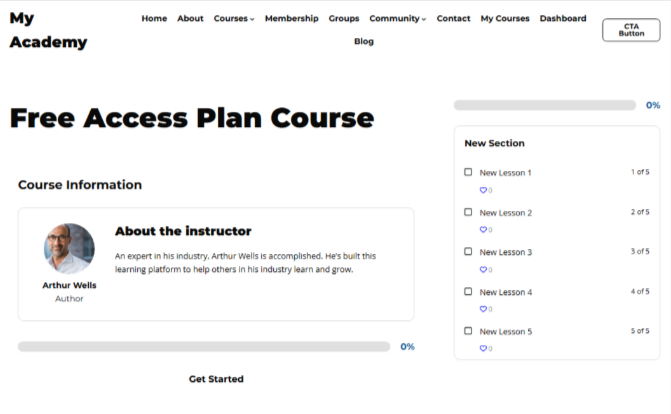The width and height of the screenshot is (671, 414).
Task: Navigate to the Blog page
Action: (x=364, y=42)
